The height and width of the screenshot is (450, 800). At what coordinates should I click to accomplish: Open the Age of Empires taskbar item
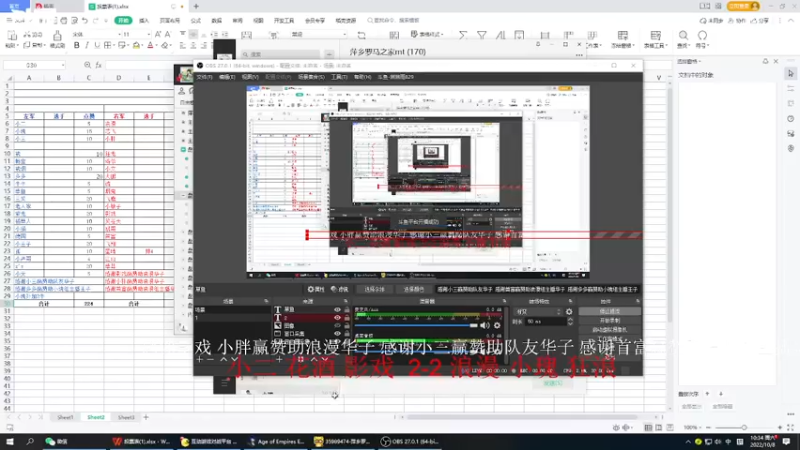(276, 441)
